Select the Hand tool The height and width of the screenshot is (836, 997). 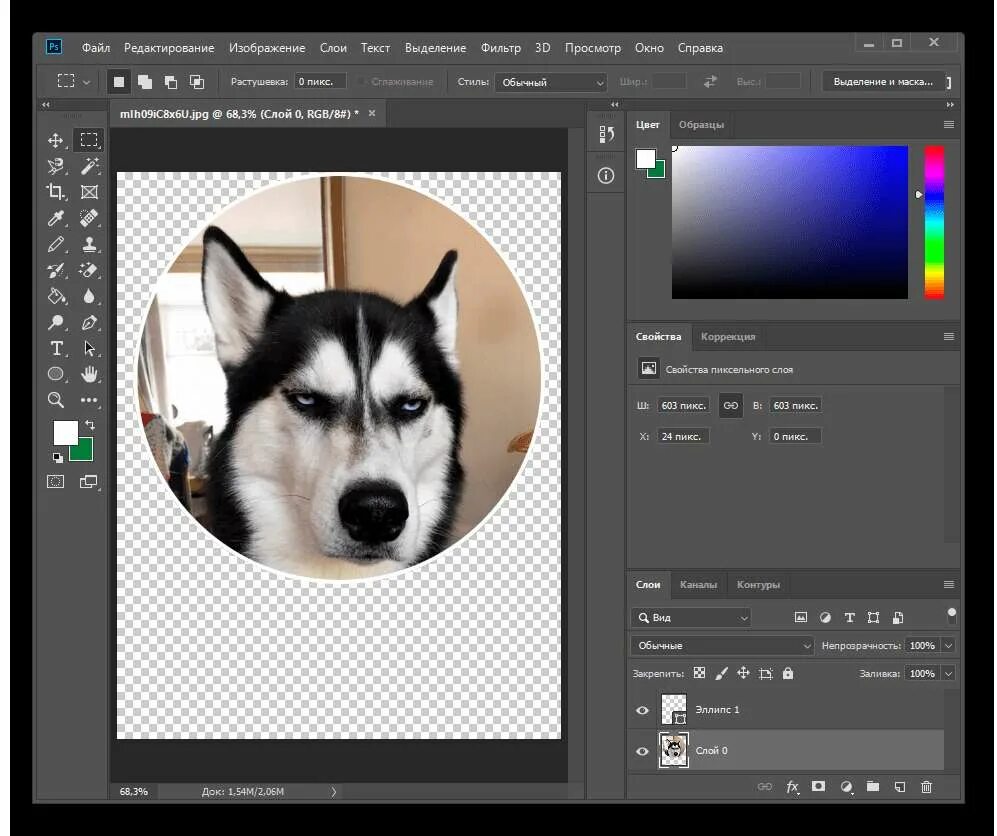tap(89, 374)
